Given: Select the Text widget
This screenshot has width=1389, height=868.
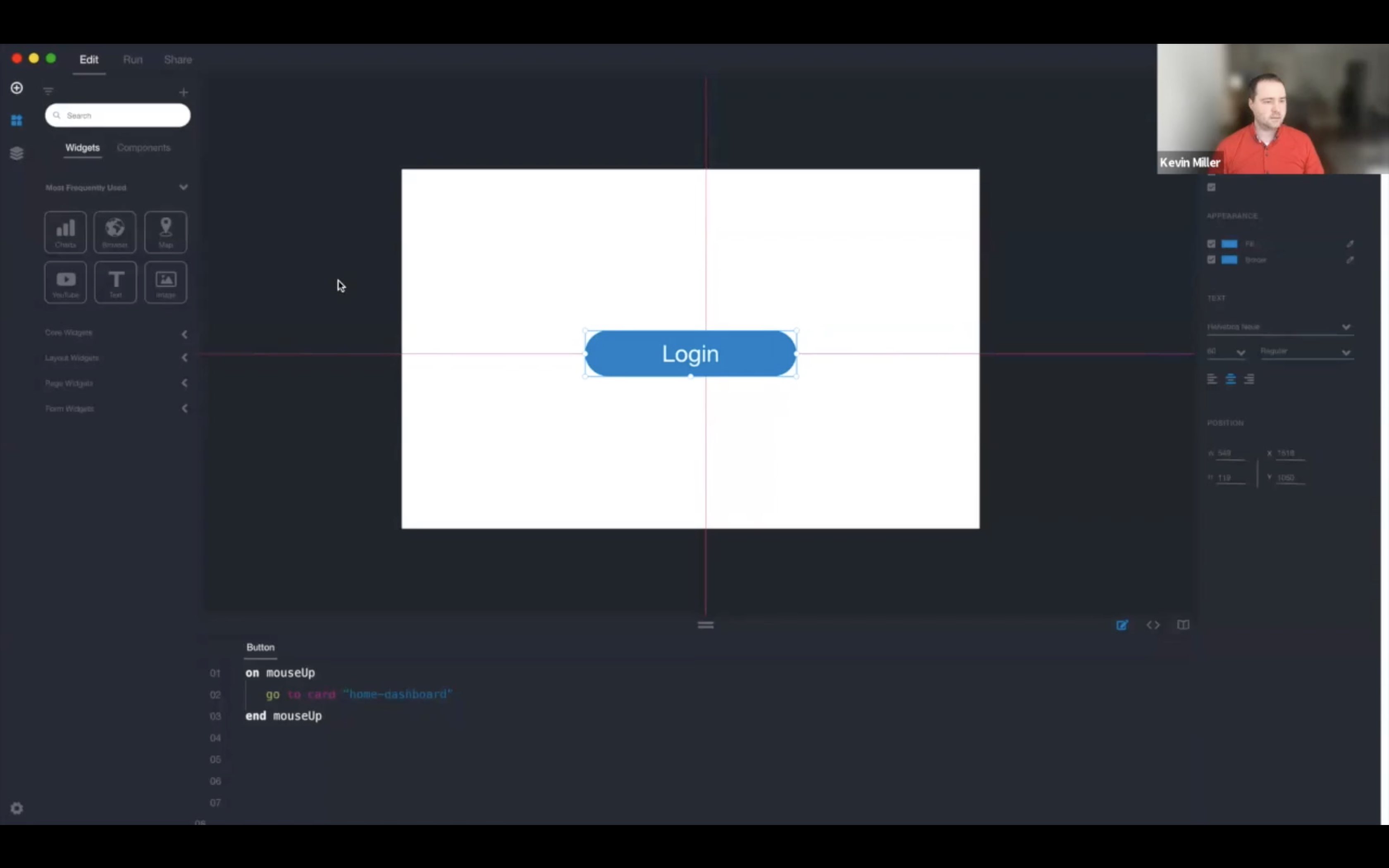Looking at the screenshot, I should (x=115, y=282).
